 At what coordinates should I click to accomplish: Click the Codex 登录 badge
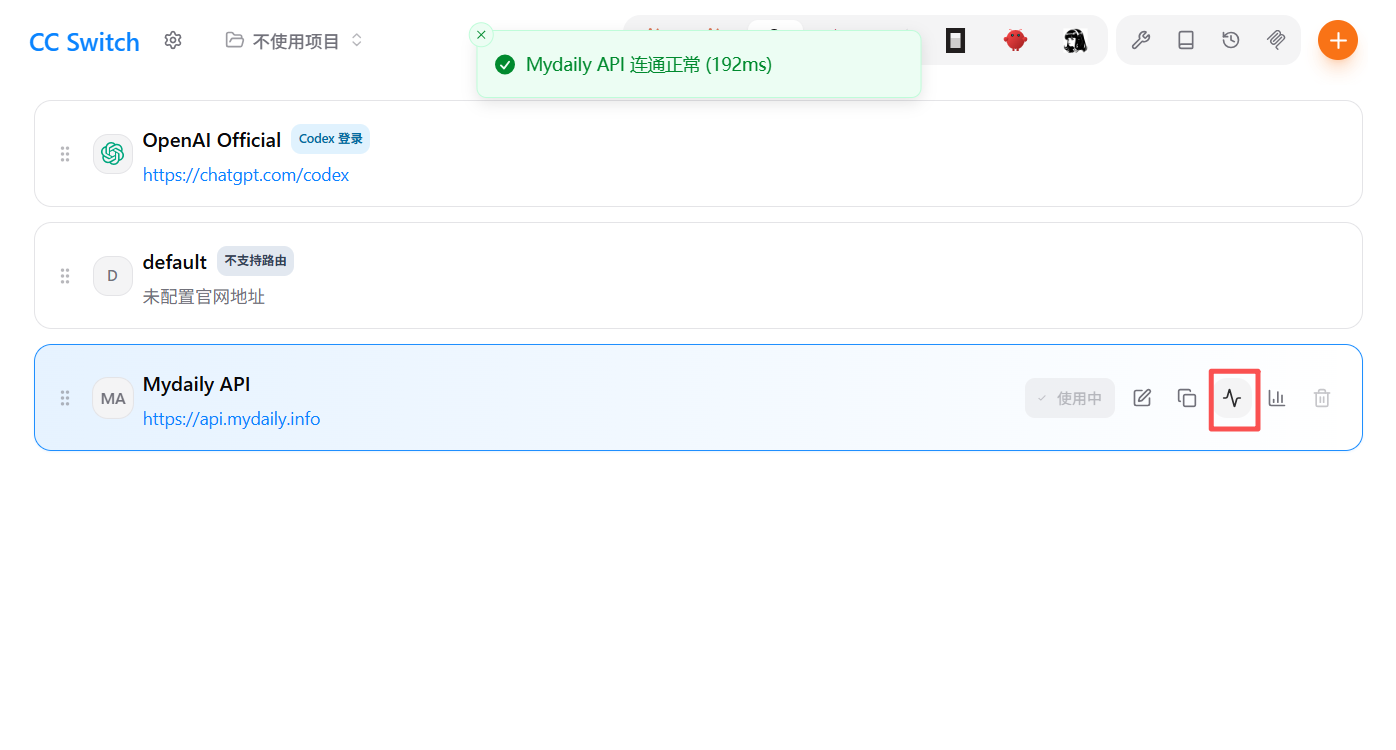(331, 139)
